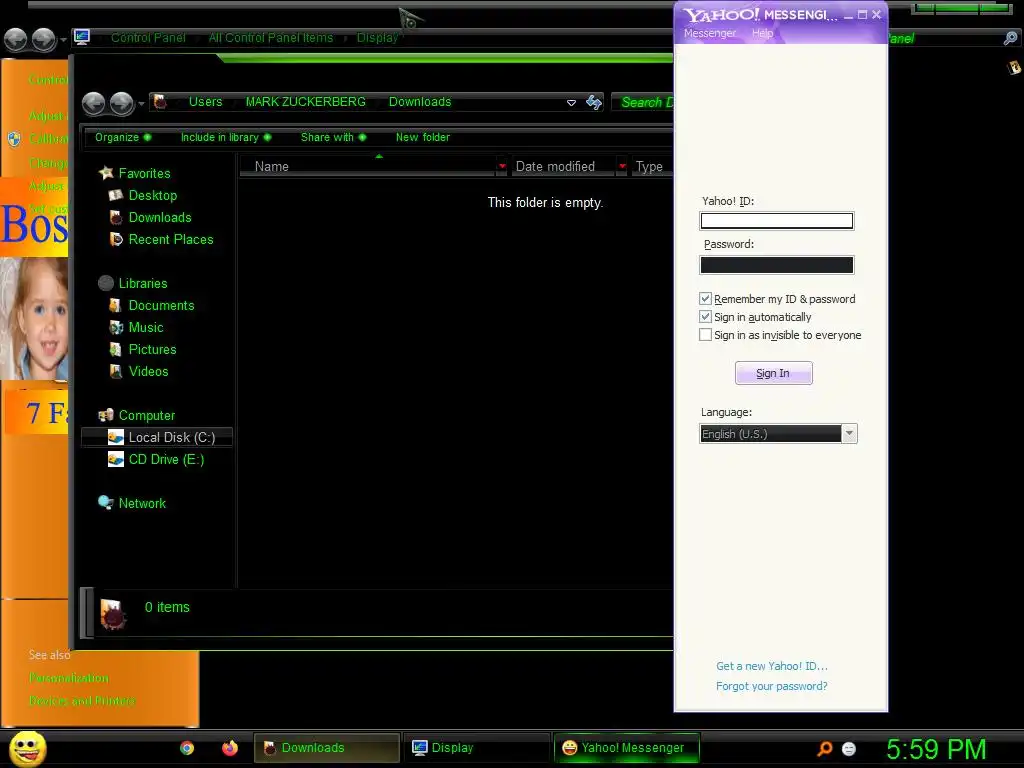This screenshot has height=768, width=1024.
Task: Click the Control Panel search magnifier icon
Action: click(1010, 39)
